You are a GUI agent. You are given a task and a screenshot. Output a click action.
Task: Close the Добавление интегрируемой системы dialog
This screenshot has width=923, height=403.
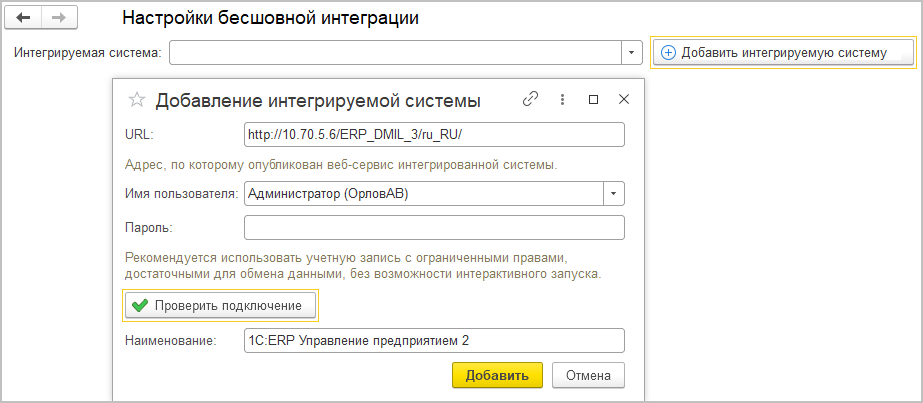pyautogui.click(x=624, y=100)
